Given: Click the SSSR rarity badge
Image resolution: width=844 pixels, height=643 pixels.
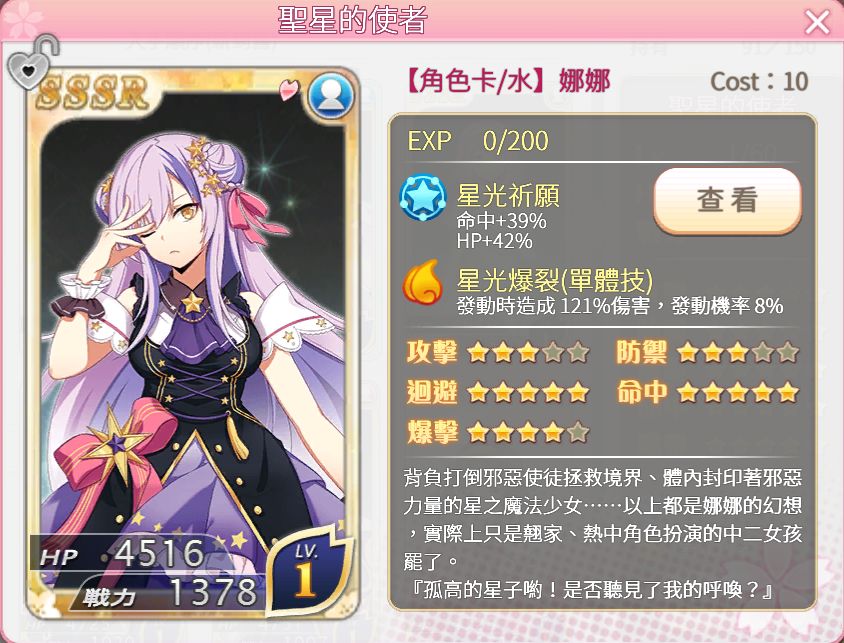Looking at the screenshot, I should coord(93,92).
